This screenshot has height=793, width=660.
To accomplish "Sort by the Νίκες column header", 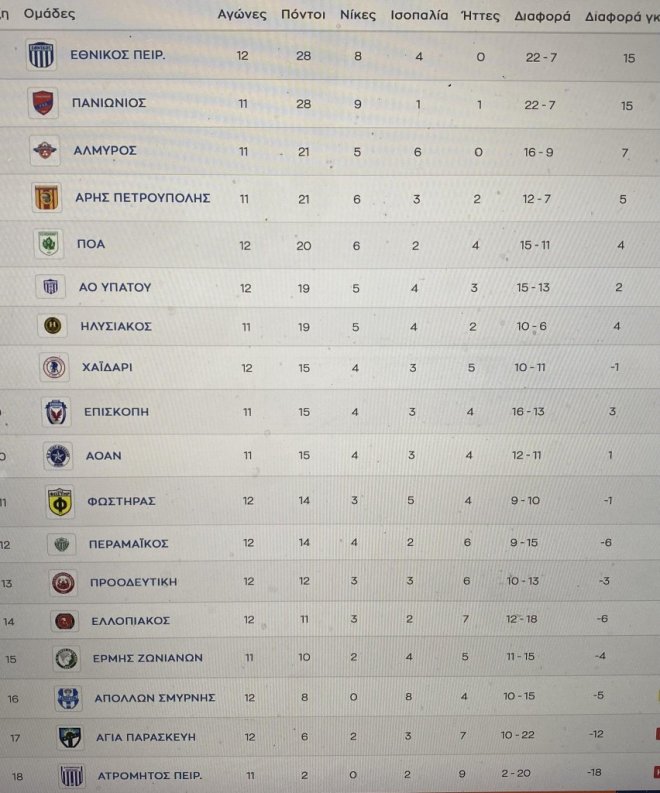I will pyautogui.click(x=358, y=15).
